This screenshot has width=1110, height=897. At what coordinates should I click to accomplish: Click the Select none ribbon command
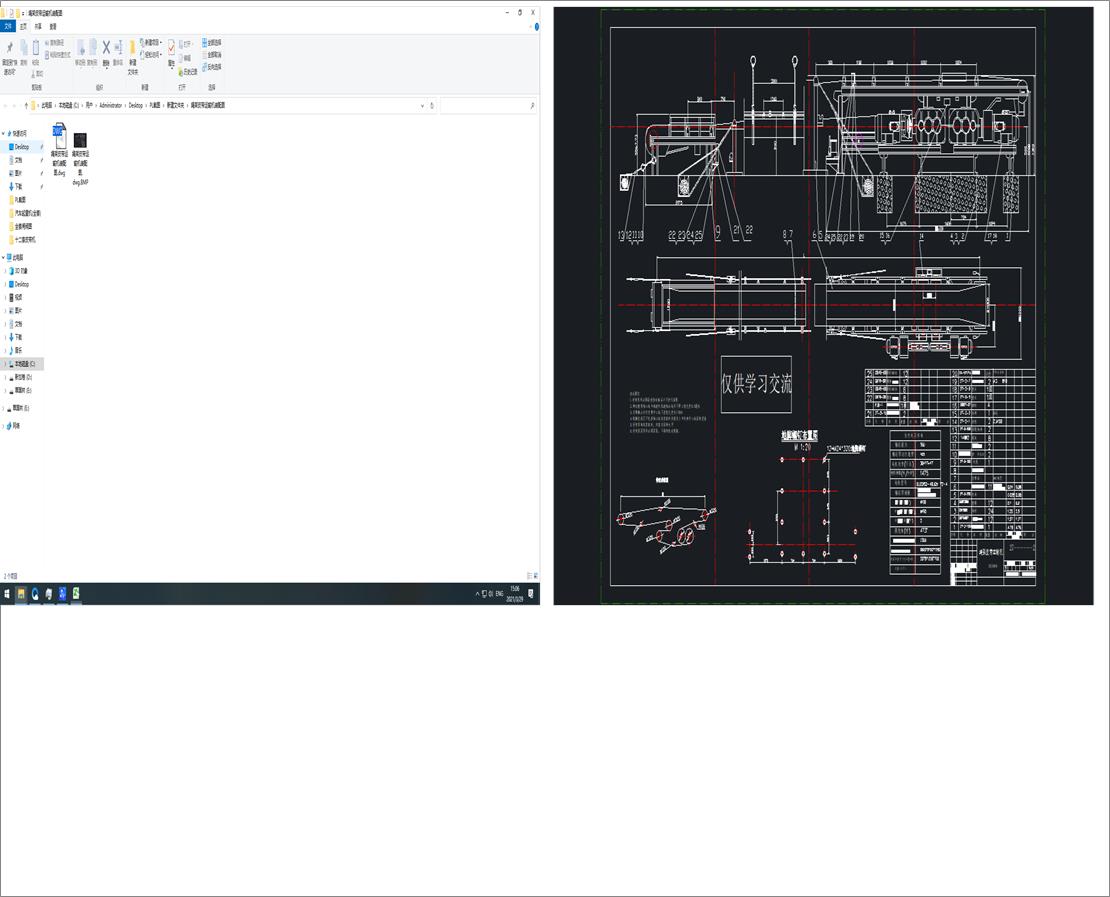coord(212,55)
